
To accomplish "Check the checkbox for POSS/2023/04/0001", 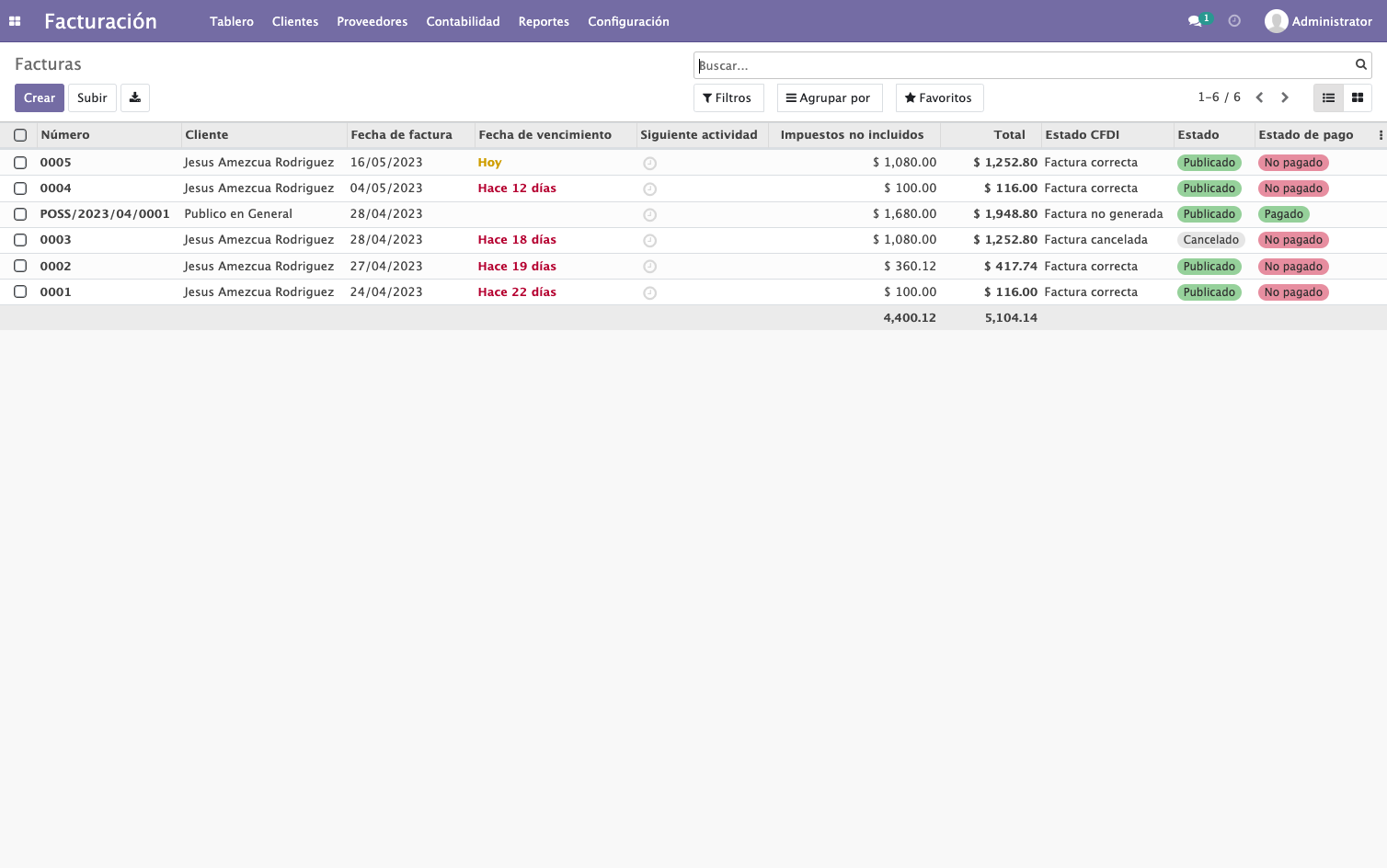I will click(x=20, y=214).
